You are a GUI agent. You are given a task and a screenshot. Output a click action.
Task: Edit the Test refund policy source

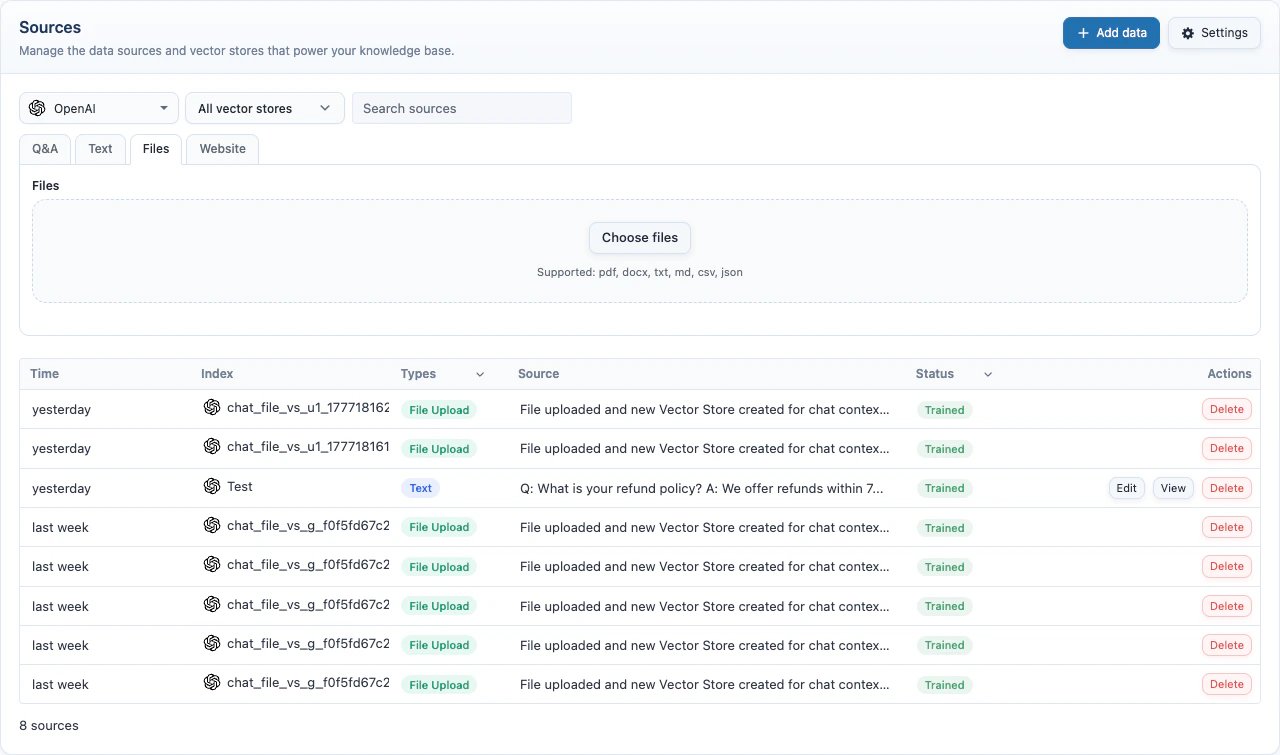click(1126, 487)
